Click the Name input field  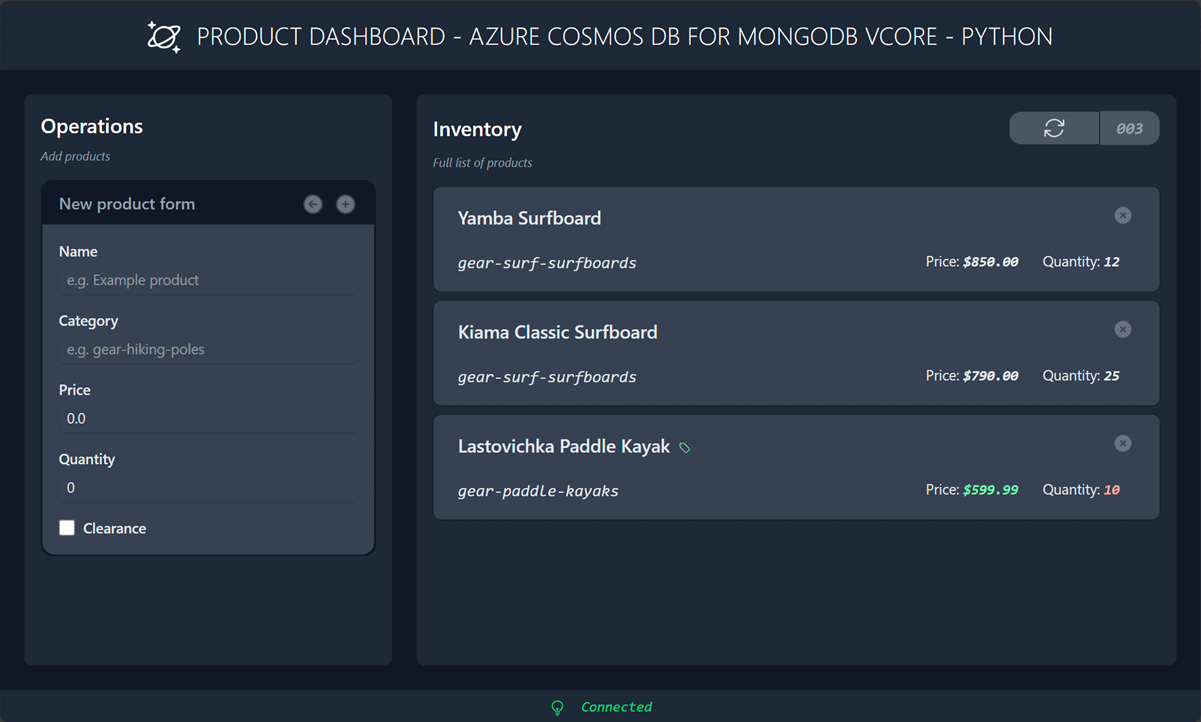[208, 280]
